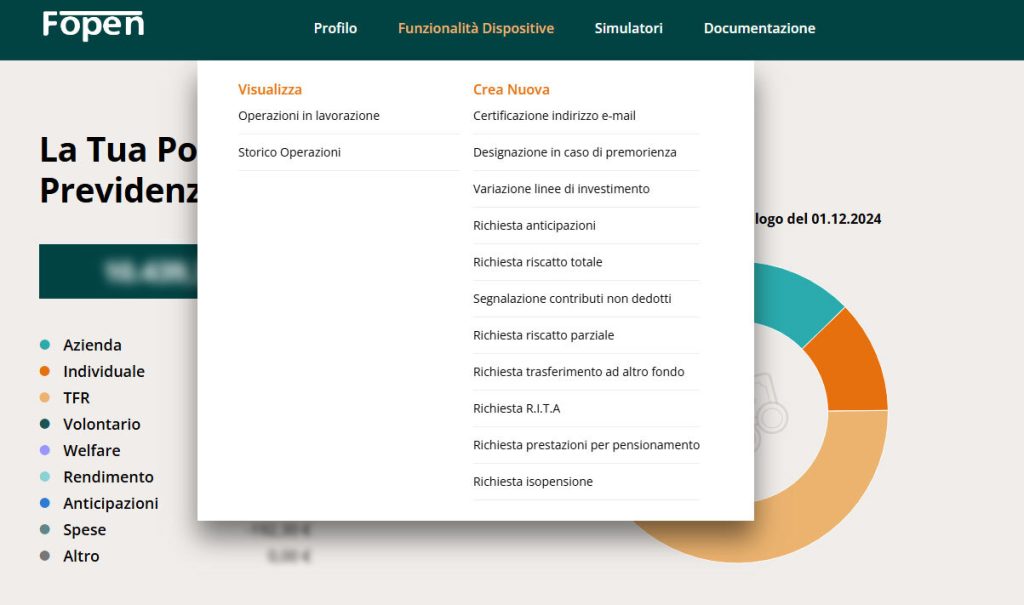Click the Fopen logo
Image resolution: width=1024 pixels, height=605 pixels.
click(x=93, y=26)
